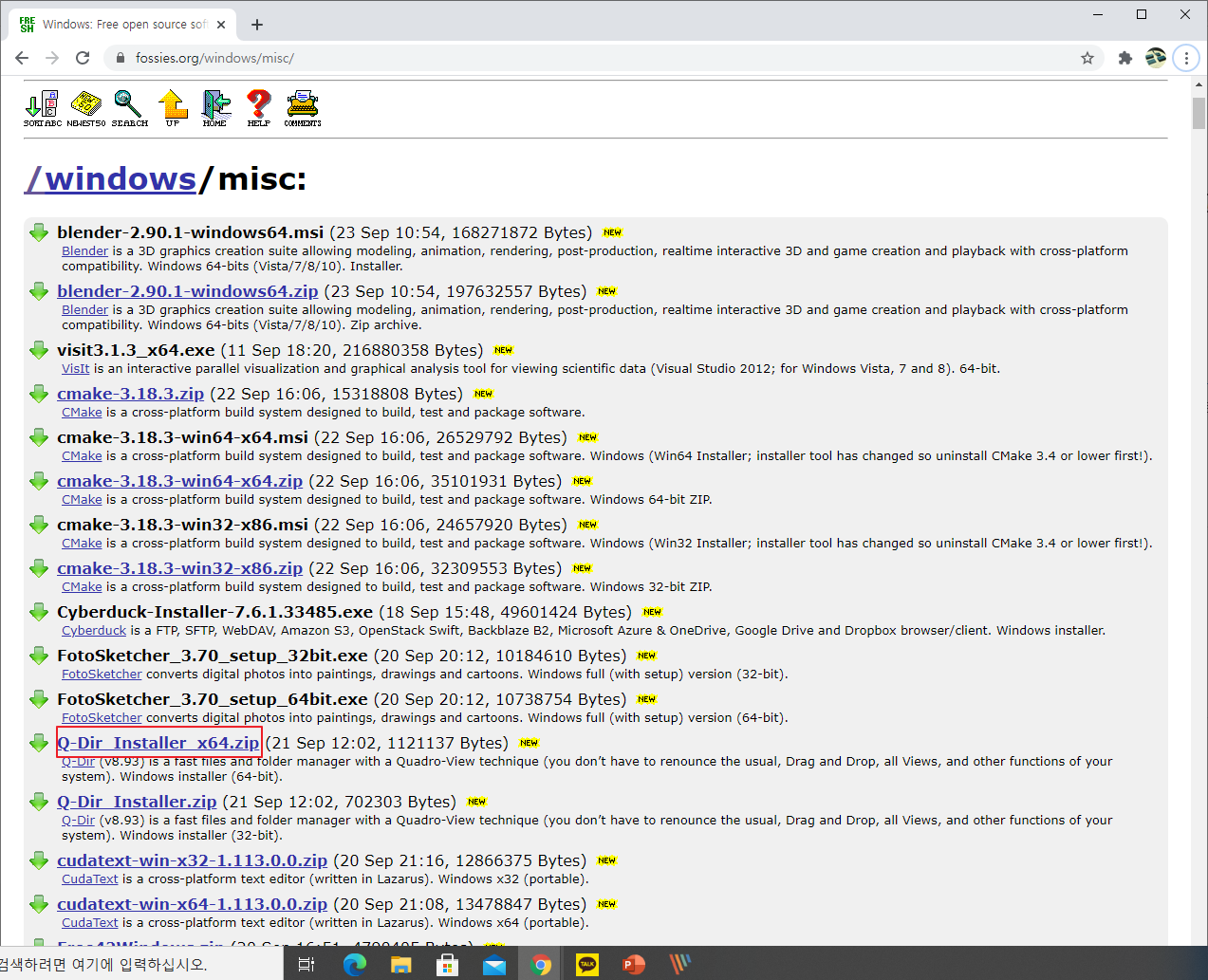Viewport: 1208px width, 980px height.
Task: Open the Chrome profile avatar
Action: click(1156, 58)
